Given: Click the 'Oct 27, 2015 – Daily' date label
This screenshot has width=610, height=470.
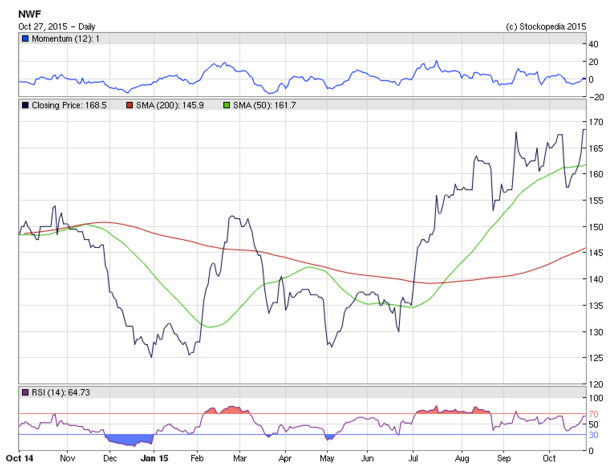Looking at the screenshot, I should pos(57,27).
